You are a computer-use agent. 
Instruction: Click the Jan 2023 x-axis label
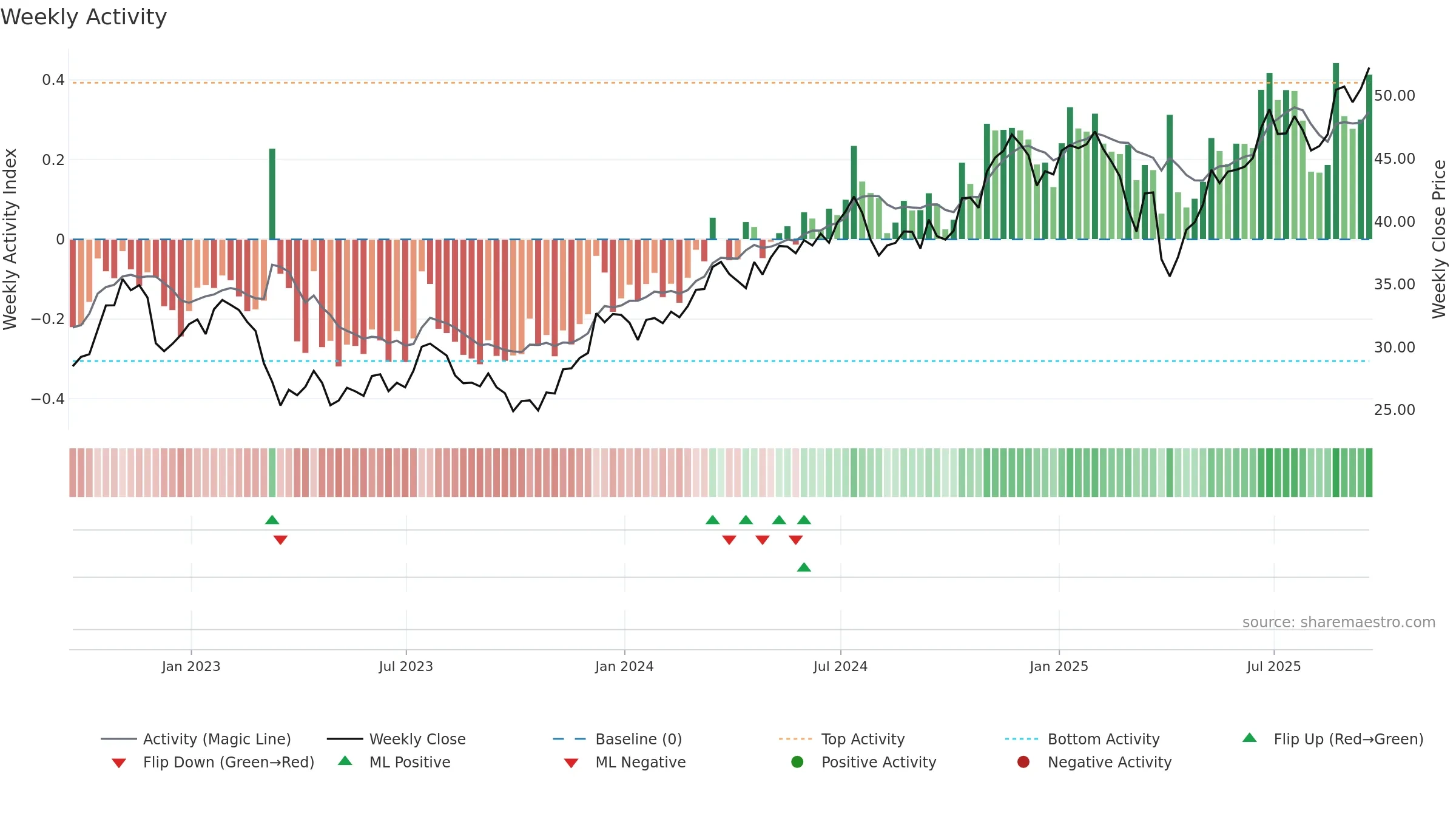[191, 666]
